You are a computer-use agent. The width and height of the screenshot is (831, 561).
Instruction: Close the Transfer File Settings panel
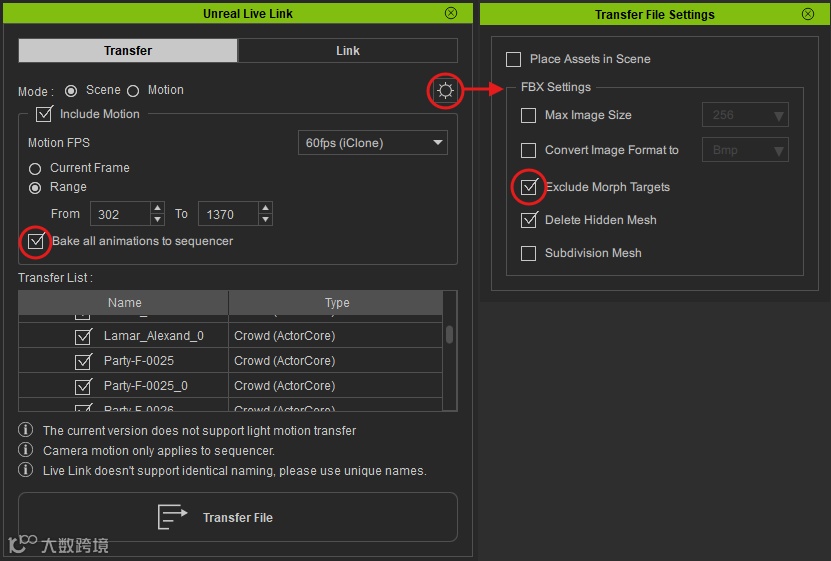(x=808, y=14)
